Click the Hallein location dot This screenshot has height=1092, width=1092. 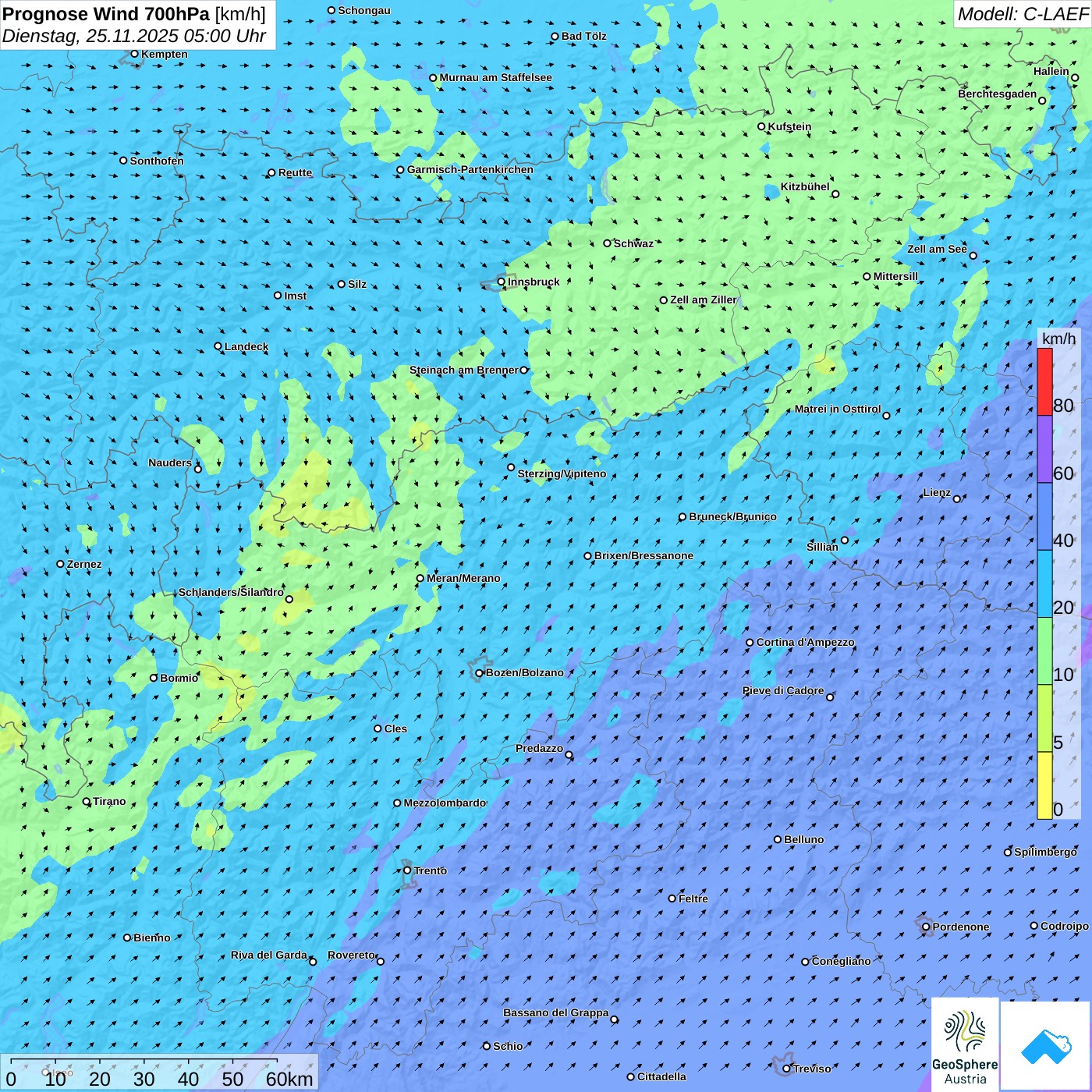click(x=1075, y=77)
